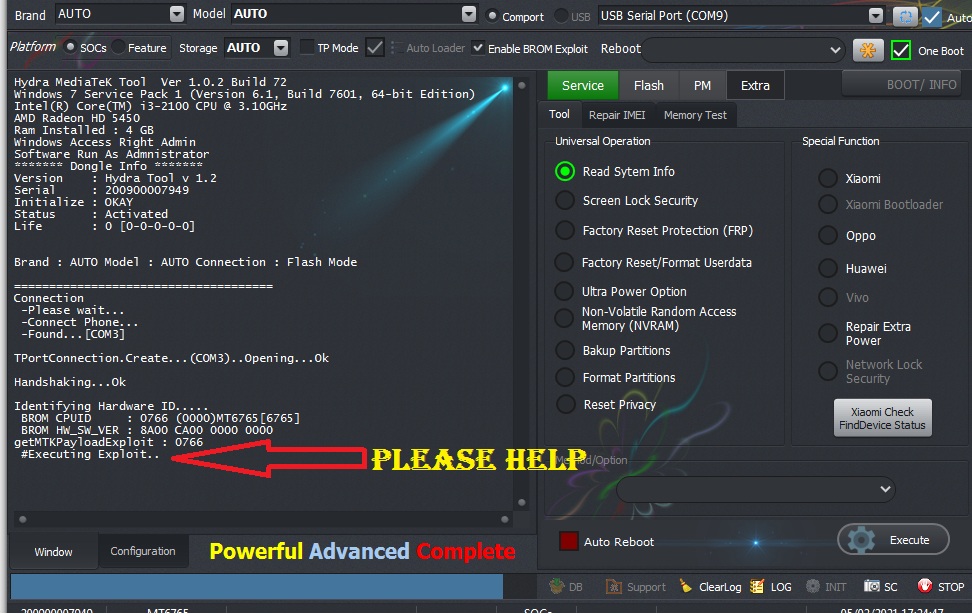Switch to the Memory Test sub-tab
Screen dimensions: 972x614
pyautogui.click(x=695, y=115)
